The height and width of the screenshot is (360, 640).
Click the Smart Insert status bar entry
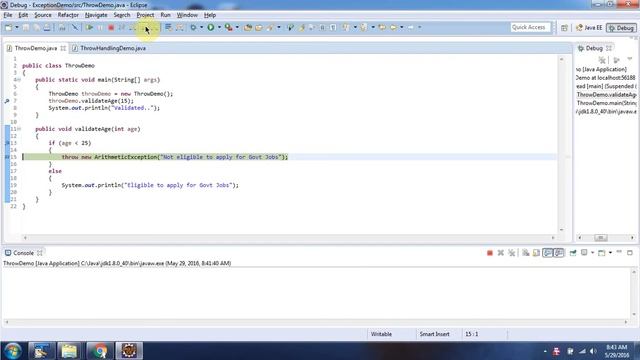pyautogui.click(x=434, y=334)
